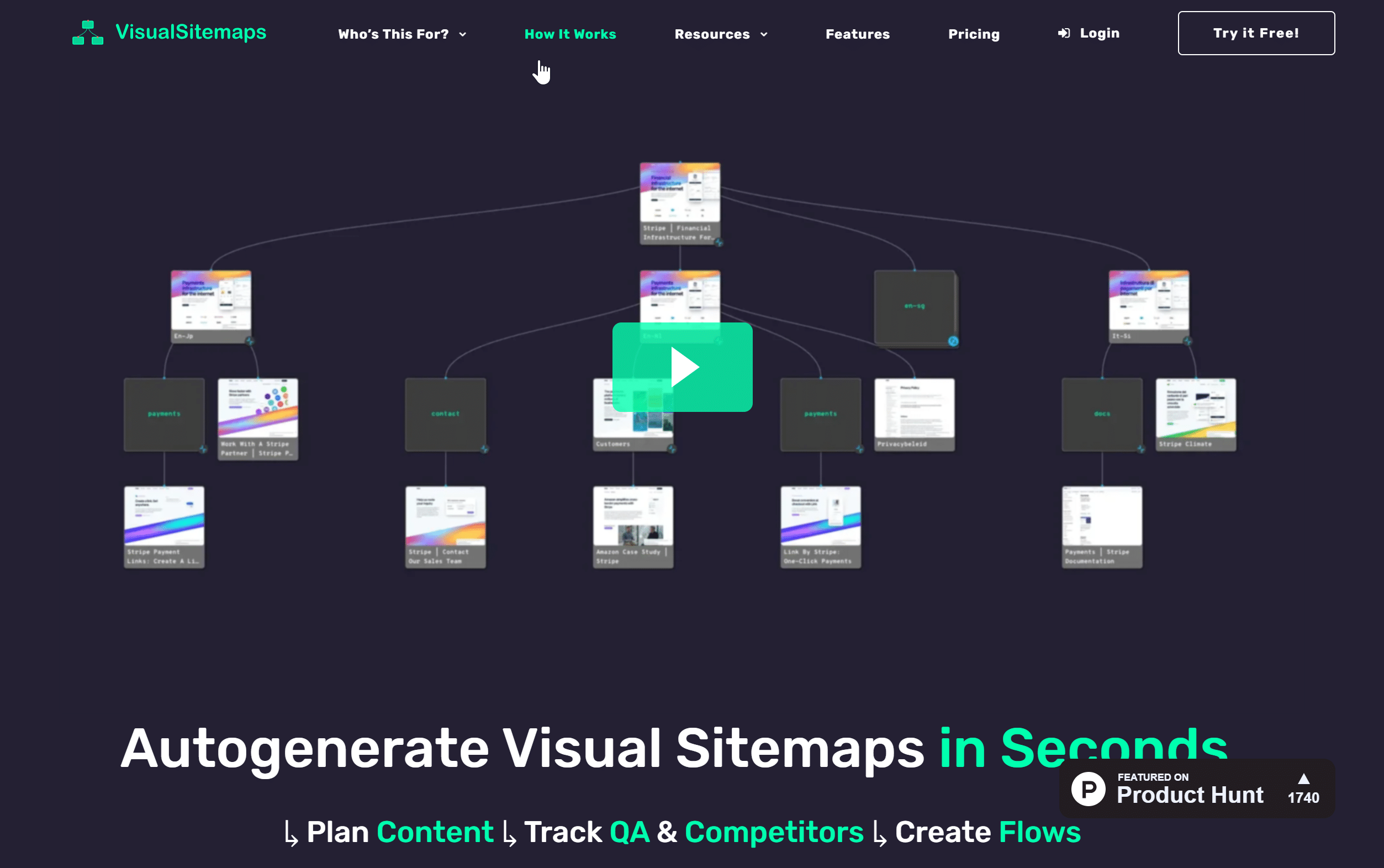Screen dimensions: 1384x868
Task: Select the It-Si page thumbnail
Action: point(1149,306)
